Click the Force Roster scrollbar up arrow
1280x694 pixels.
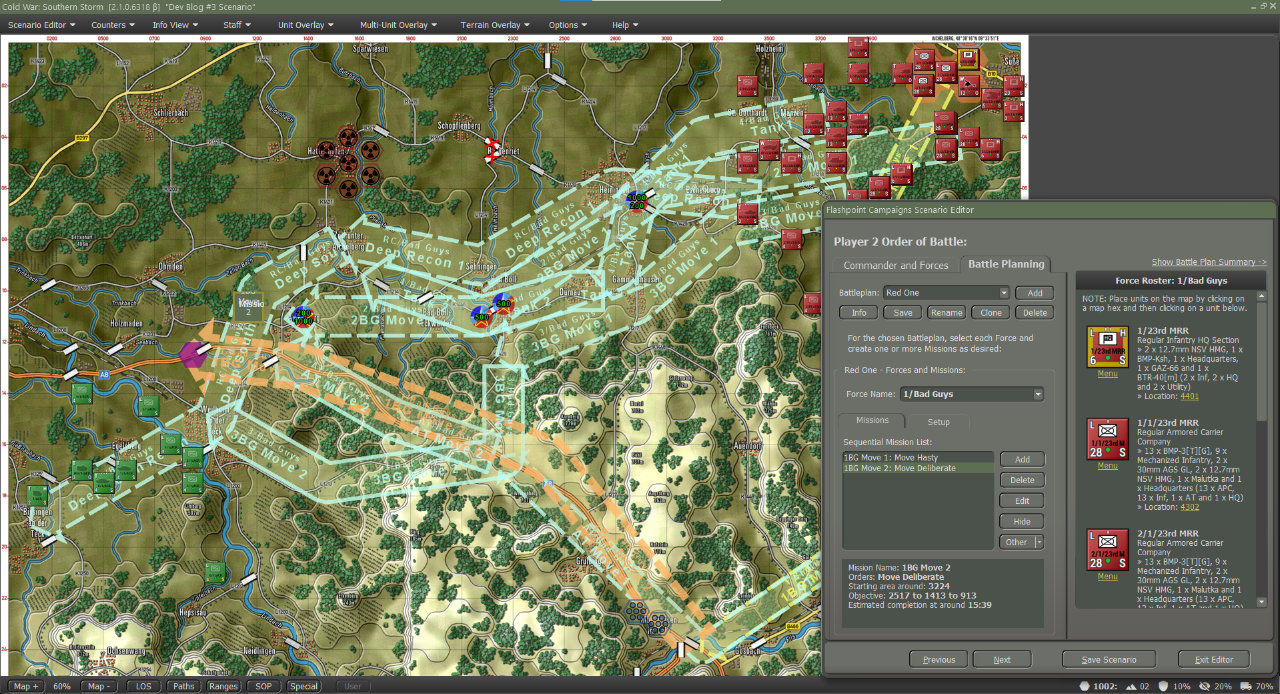1261,297
